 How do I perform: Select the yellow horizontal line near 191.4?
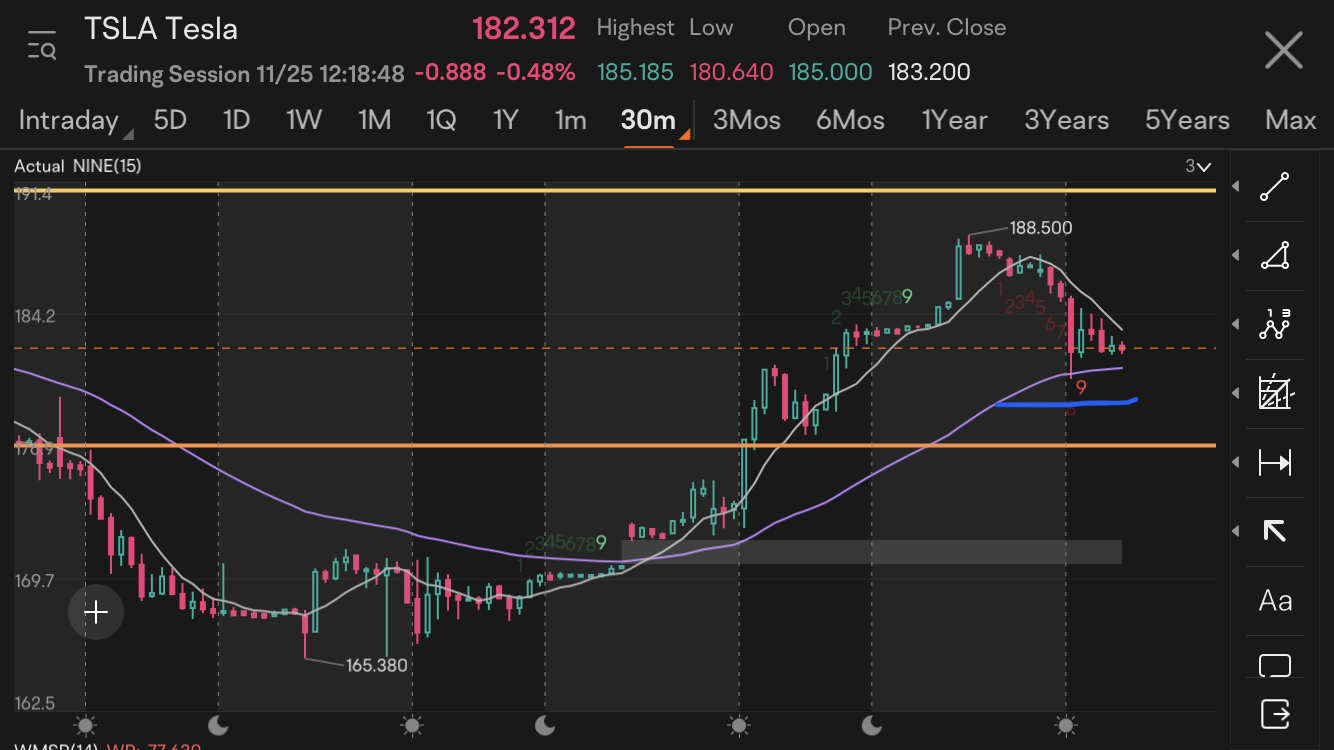[615, 189]
